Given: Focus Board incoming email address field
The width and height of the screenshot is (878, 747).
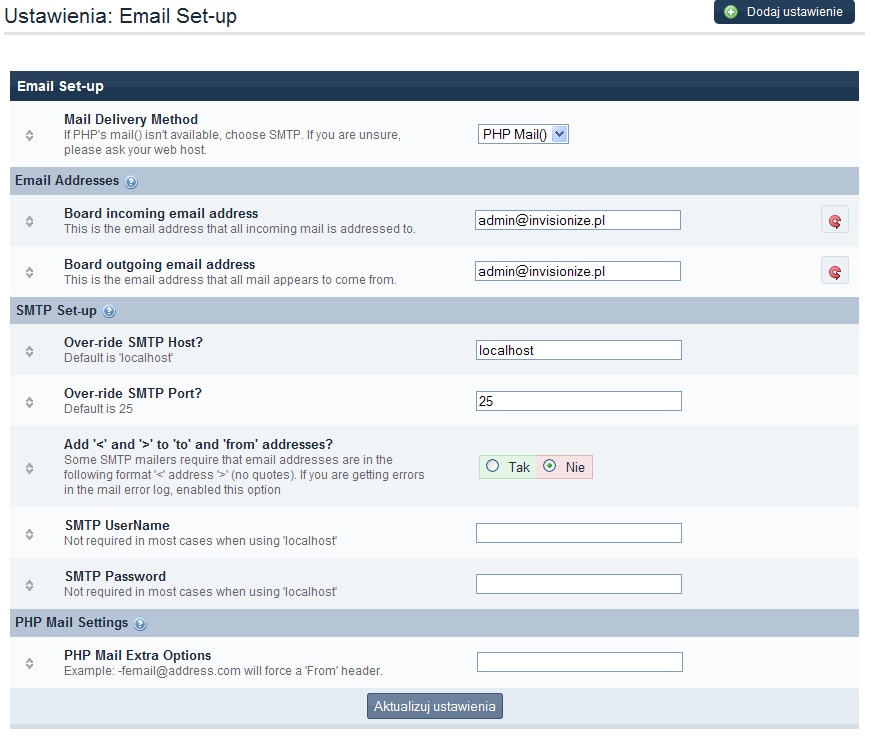Looking at the screenshot, I should tap(577, 220).
